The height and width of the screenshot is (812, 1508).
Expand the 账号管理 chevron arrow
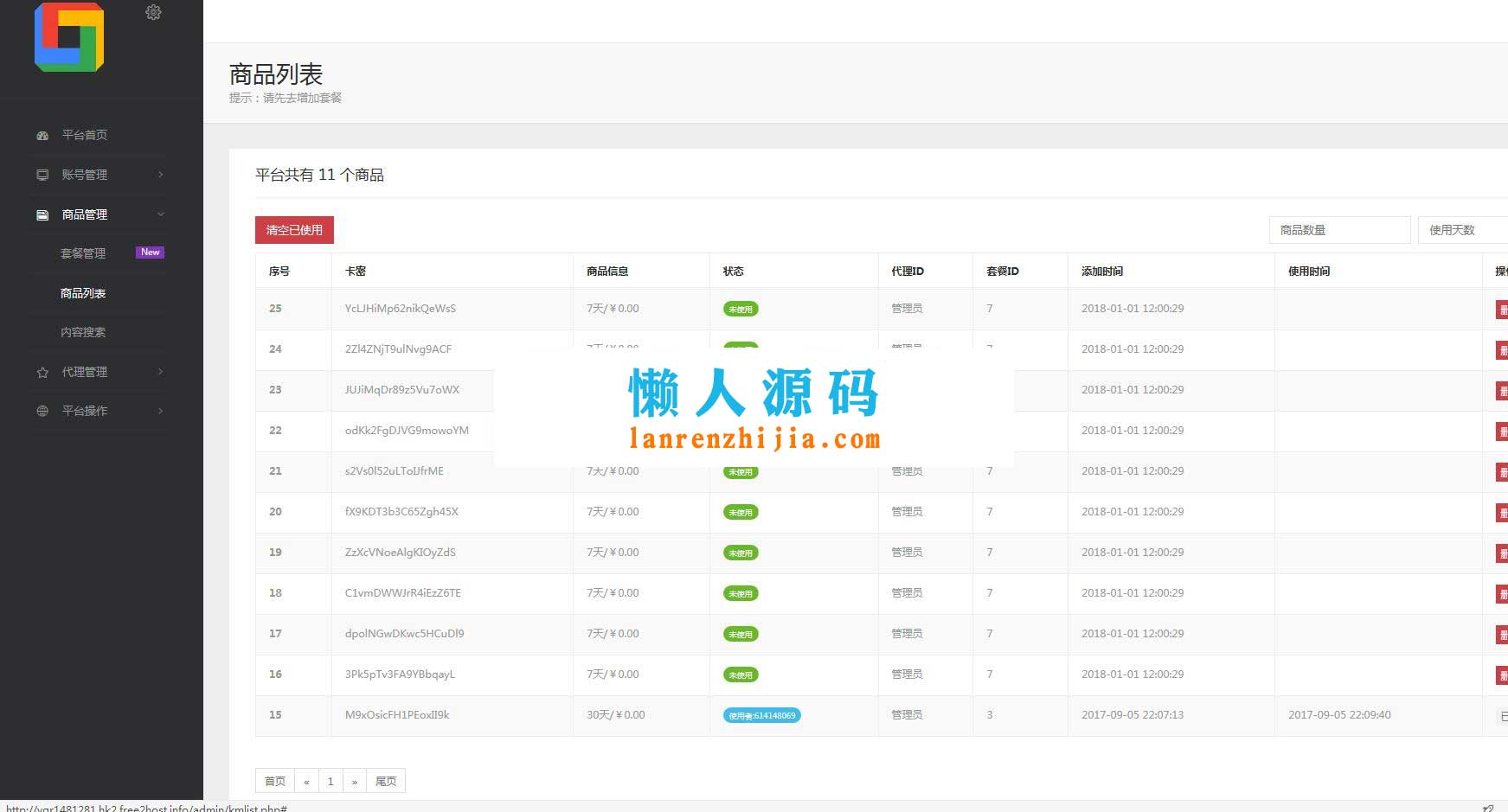click(x=160, y=175)
